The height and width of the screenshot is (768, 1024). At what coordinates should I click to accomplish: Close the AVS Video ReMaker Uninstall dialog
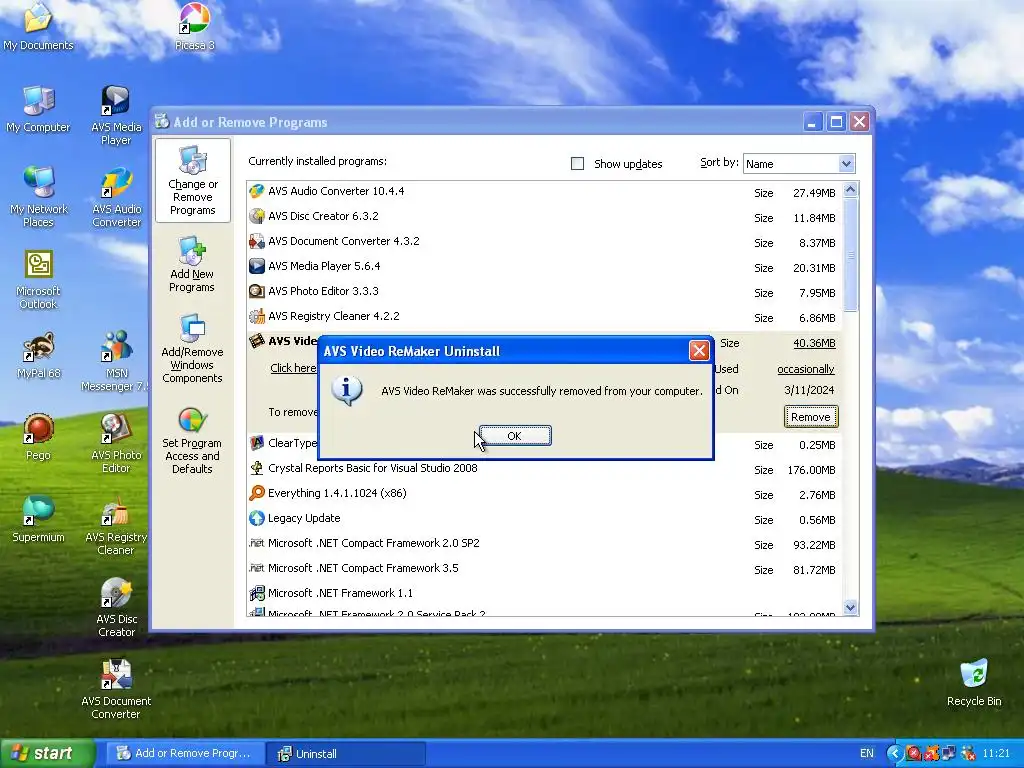(699, 351)
